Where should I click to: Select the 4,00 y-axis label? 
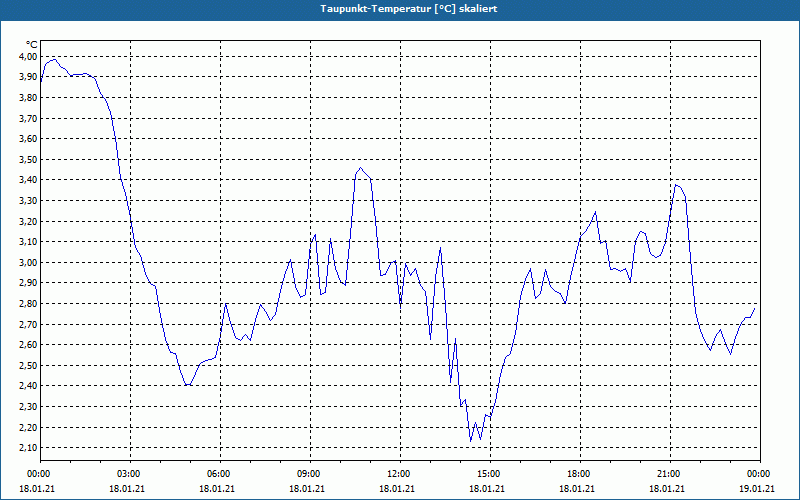click(29, 56)
